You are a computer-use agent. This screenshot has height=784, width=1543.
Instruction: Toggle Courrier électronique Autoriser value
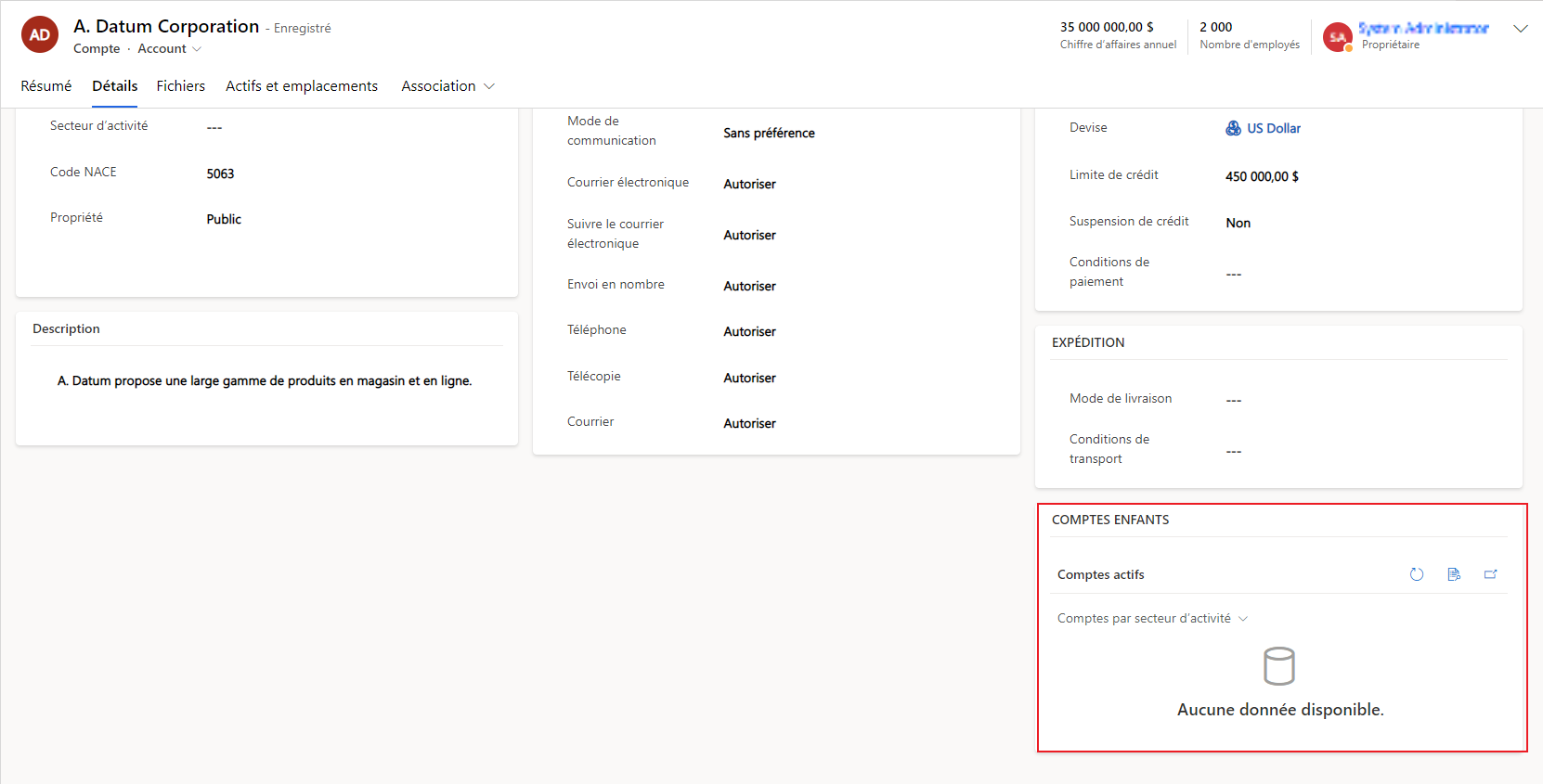(x=750, y=184)
